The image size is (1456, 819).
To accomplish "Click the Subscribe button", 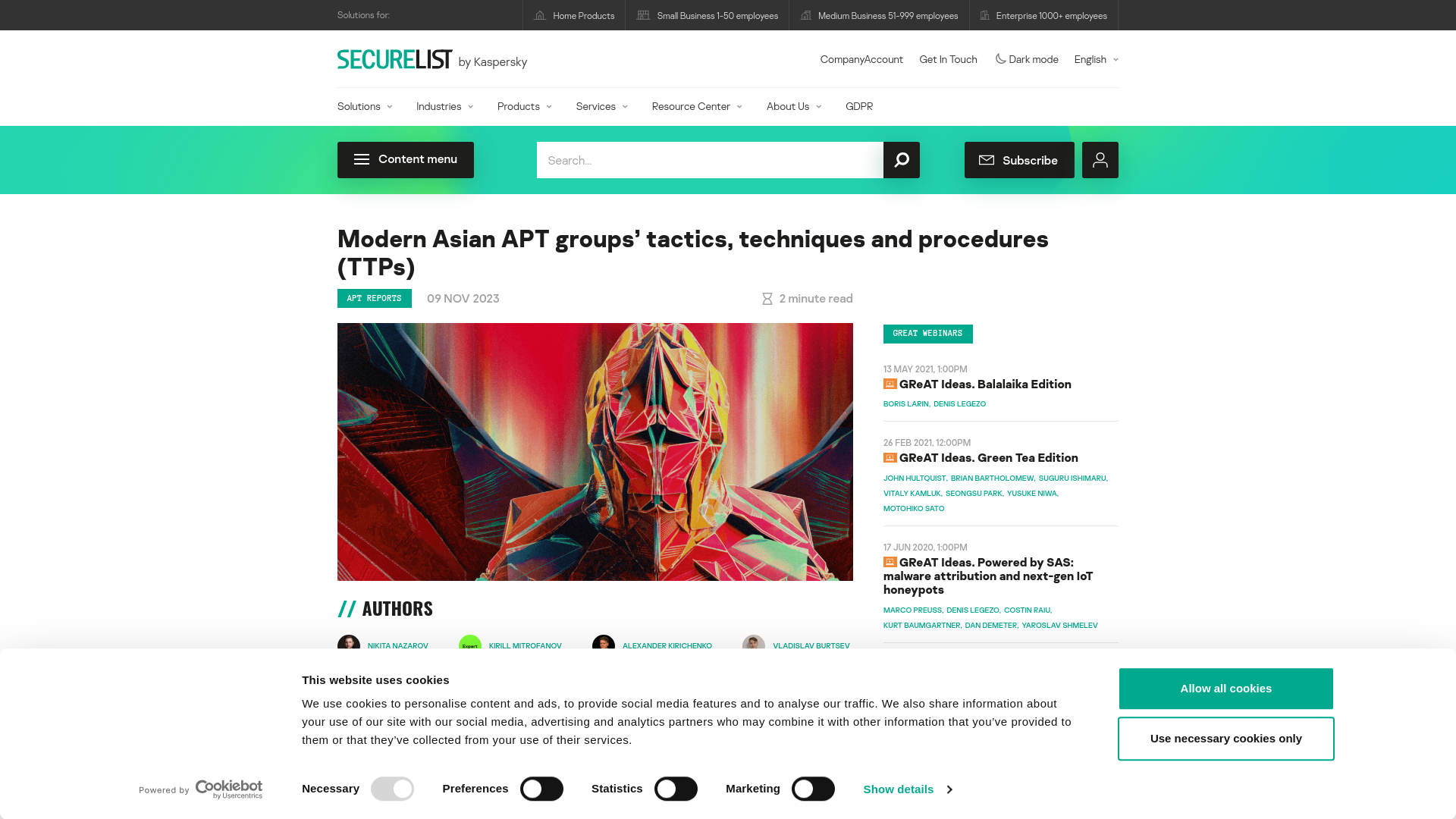I will coord(1019,160).
